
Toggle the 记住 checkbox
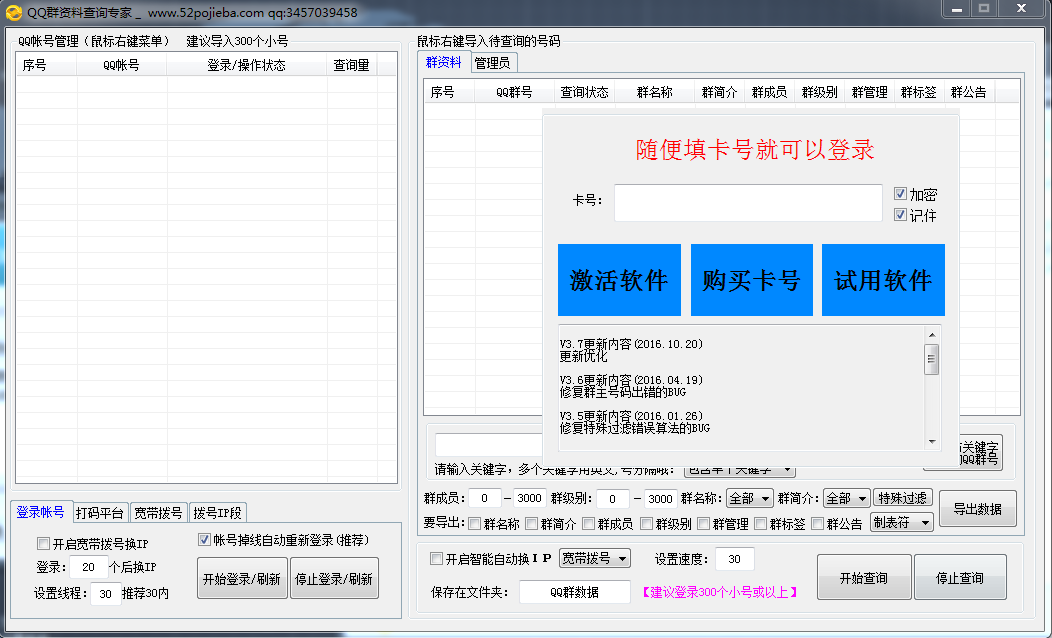coord(900,215)
